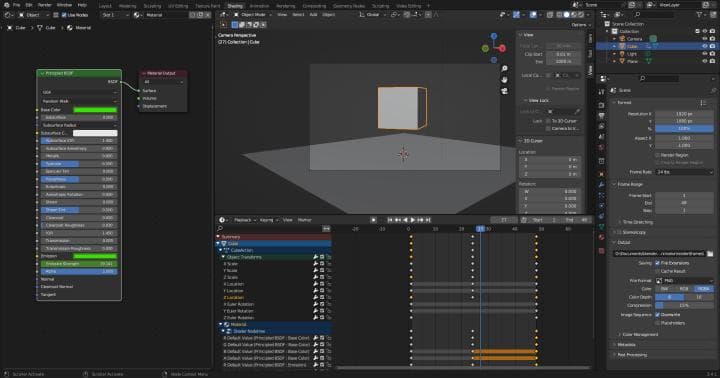The width and height of the screenshot is (720, 378).
Task: Disable Plane rendering via camera icon
Action: [x=712, y=61]
